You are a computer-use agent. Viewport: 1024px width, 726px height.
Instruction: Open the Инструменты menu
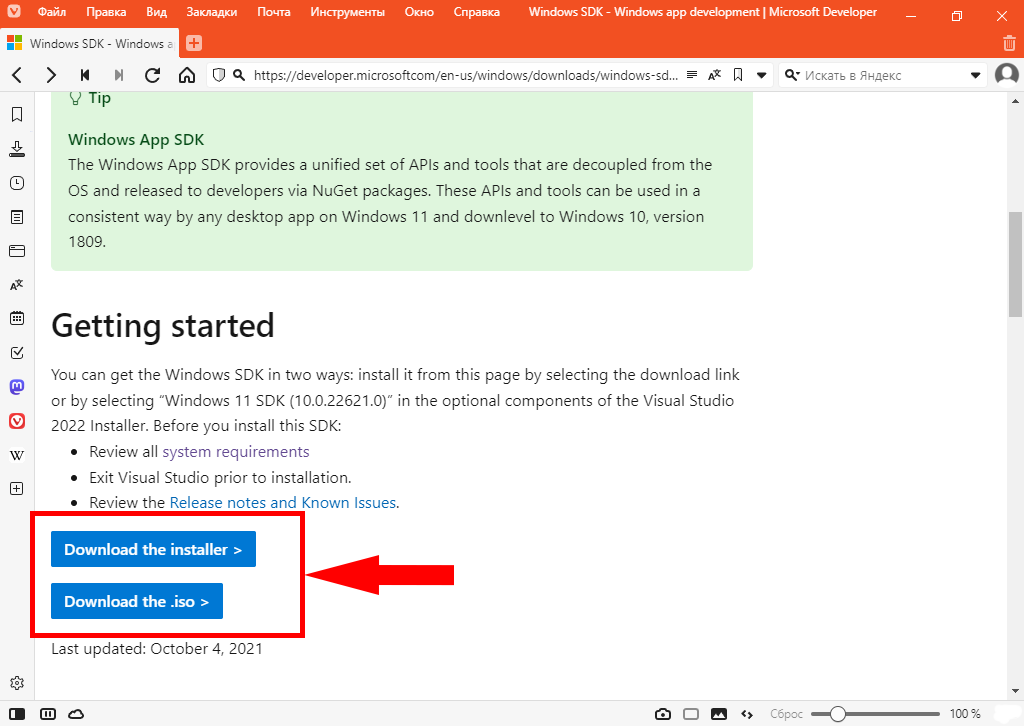(347, 12)
